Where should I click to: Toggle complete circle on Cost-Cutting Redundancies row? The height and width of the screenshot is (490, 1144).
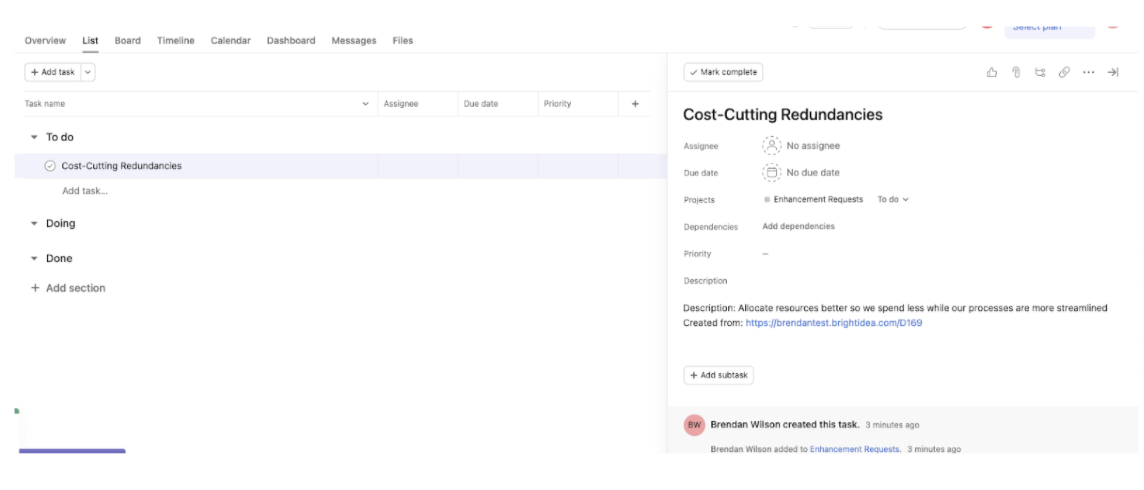click(x=50, y=166)
